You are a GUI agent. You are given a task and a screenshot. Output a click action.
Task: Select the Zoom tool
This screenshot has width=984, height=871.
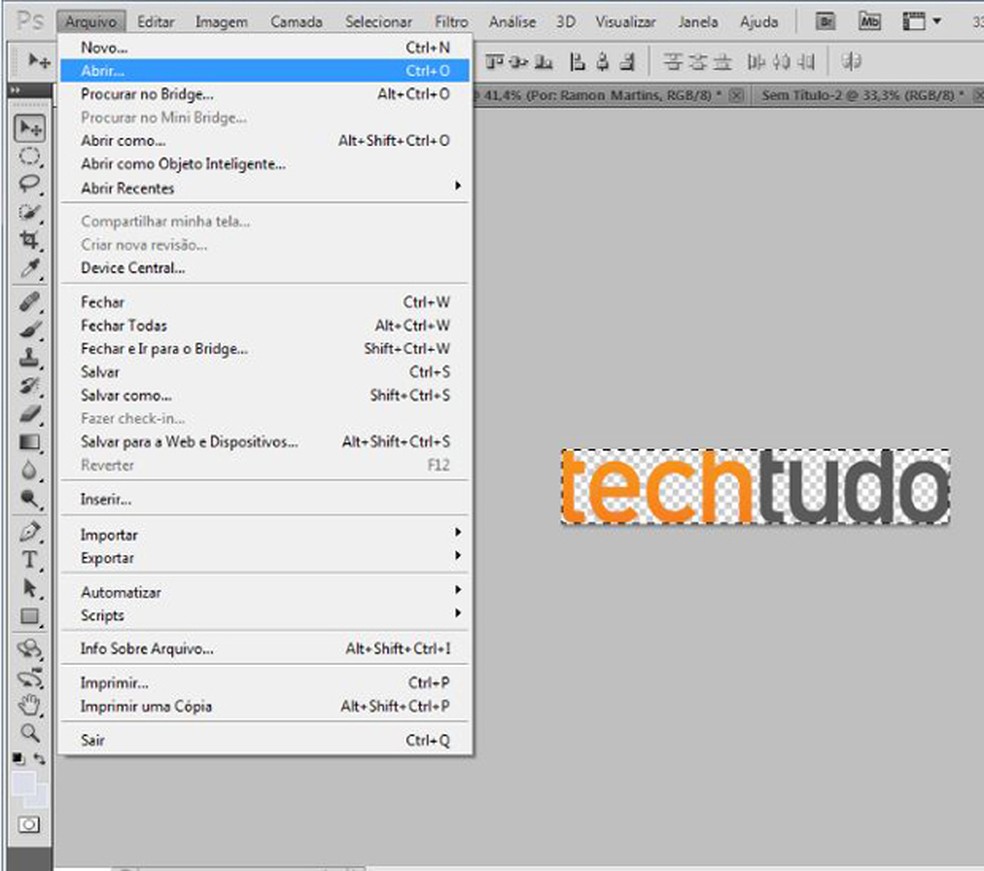29,732
